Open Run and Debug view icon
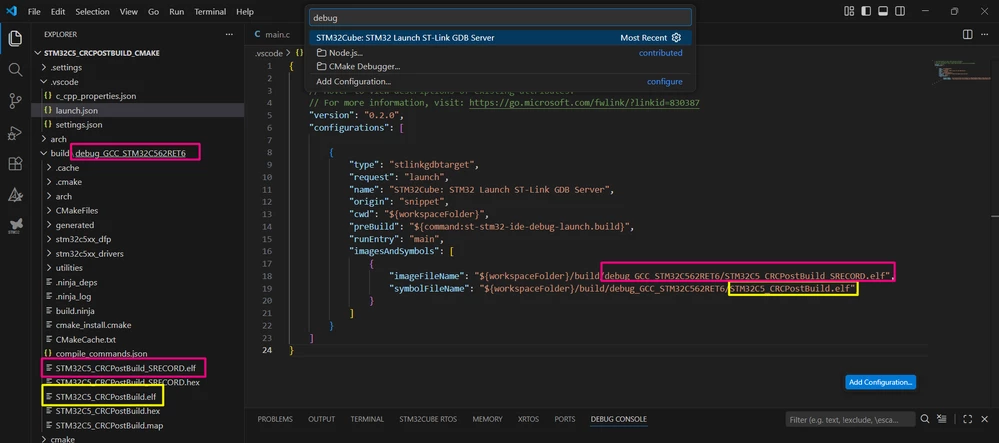This screenshot has width=999, height=443. 15,133
